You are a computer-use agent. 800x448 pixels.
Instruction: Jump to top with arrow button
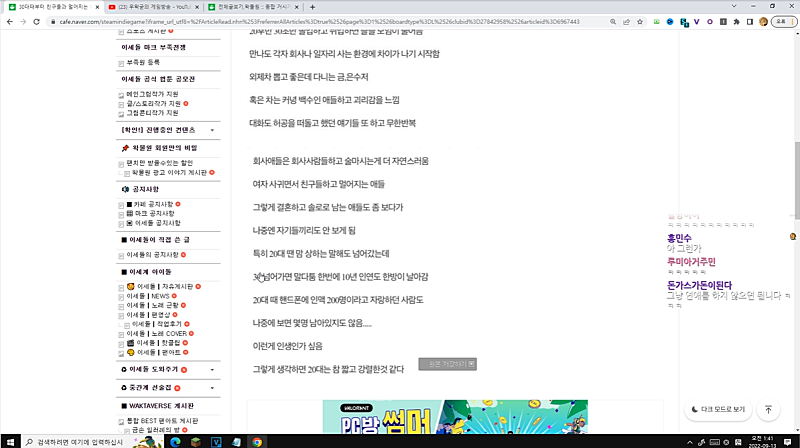768,409
